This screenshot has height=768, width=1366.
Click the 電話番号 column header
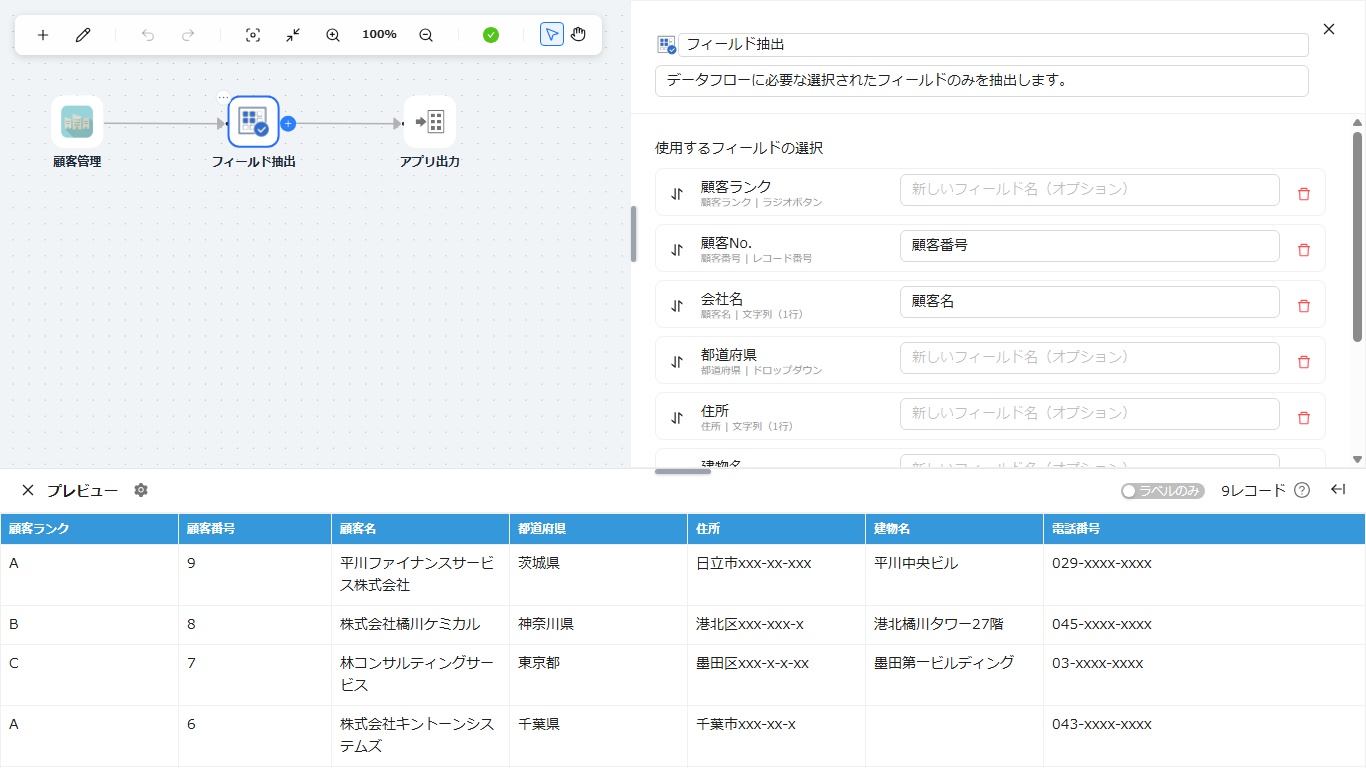(x=1204, y=529)
